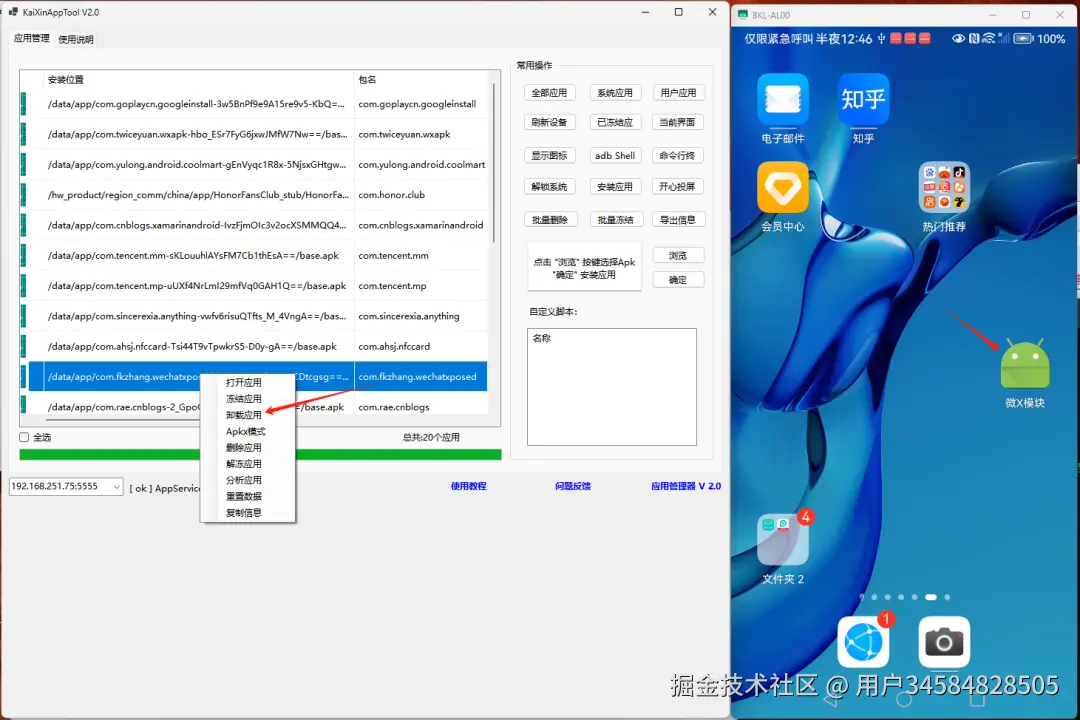Click inside the 自定义脚本 name list box
1080x720 pixels.
coord(612,387)
